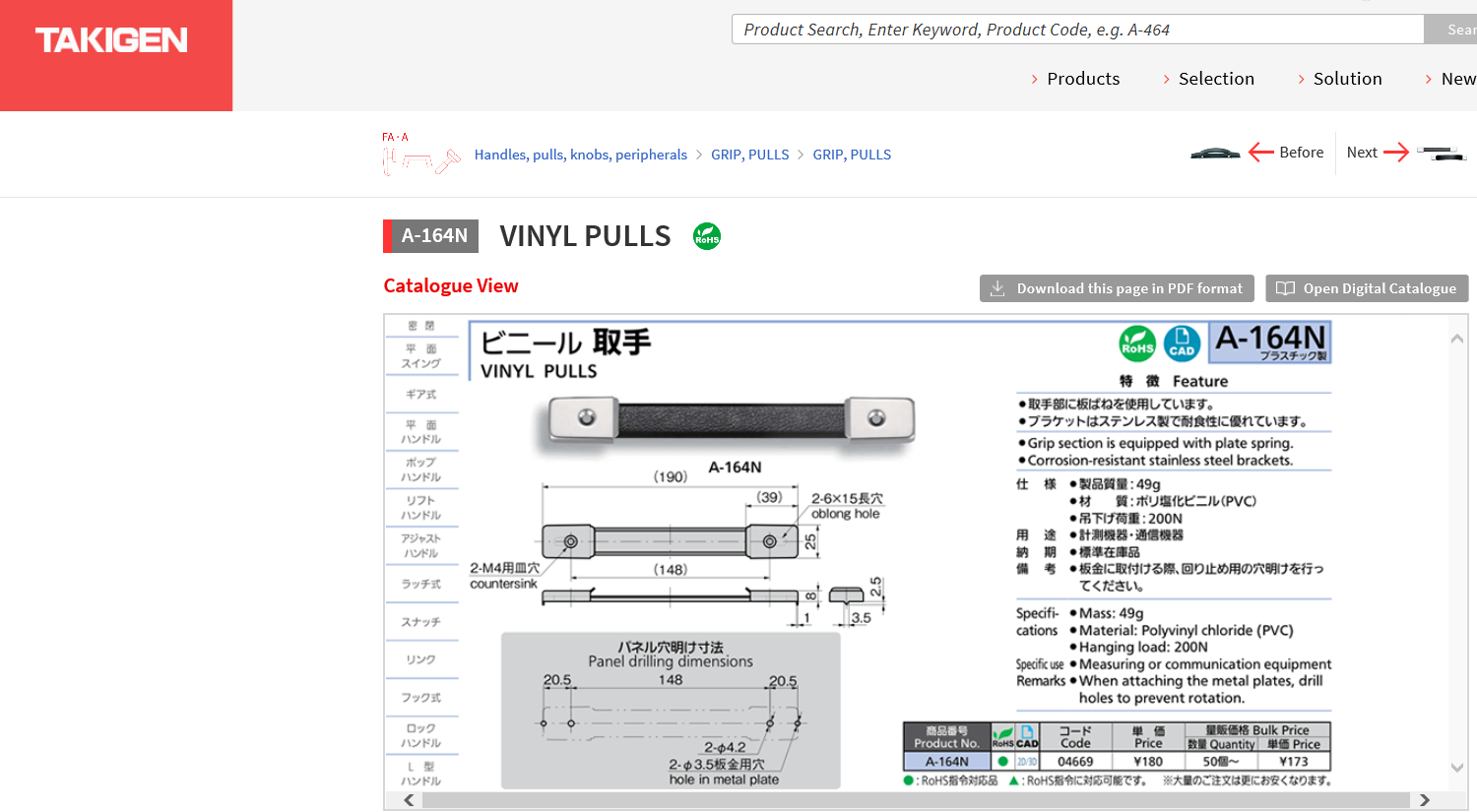
Task: Click the RoHS icon in catalogue header
Action: (1137, 344)
